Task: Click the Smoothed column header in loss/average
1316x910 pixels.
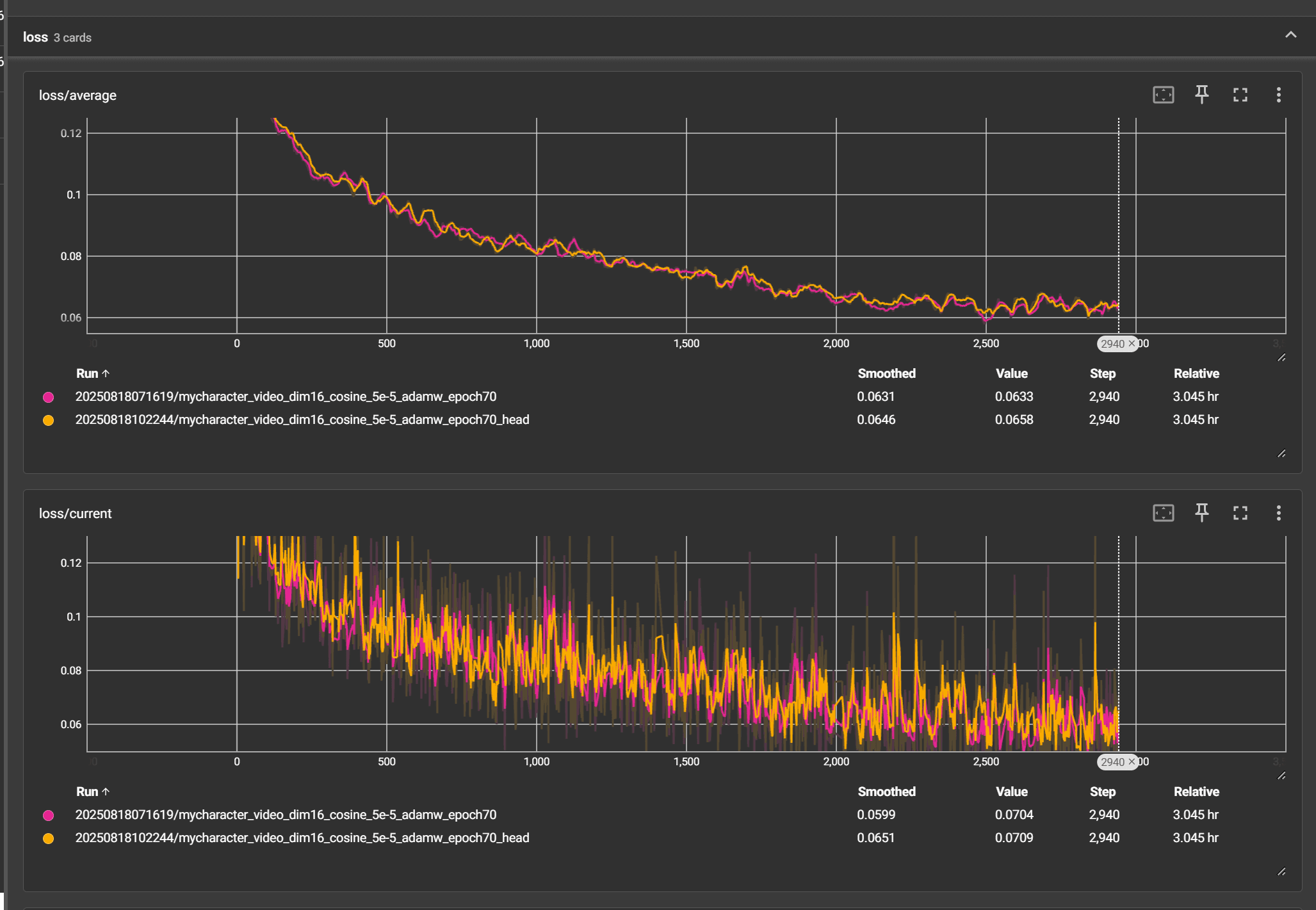Action: click(886, 373)
